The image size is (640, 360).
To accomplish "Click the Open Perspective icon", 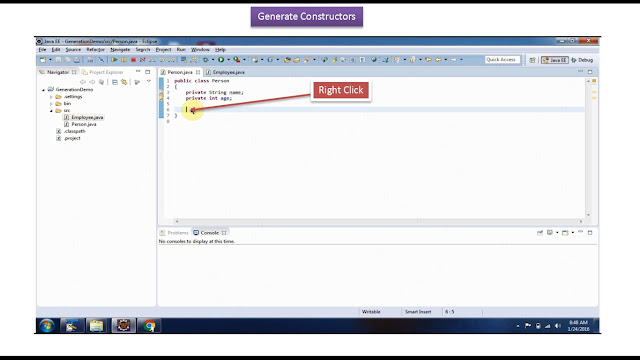I will [x=533, y=60].
